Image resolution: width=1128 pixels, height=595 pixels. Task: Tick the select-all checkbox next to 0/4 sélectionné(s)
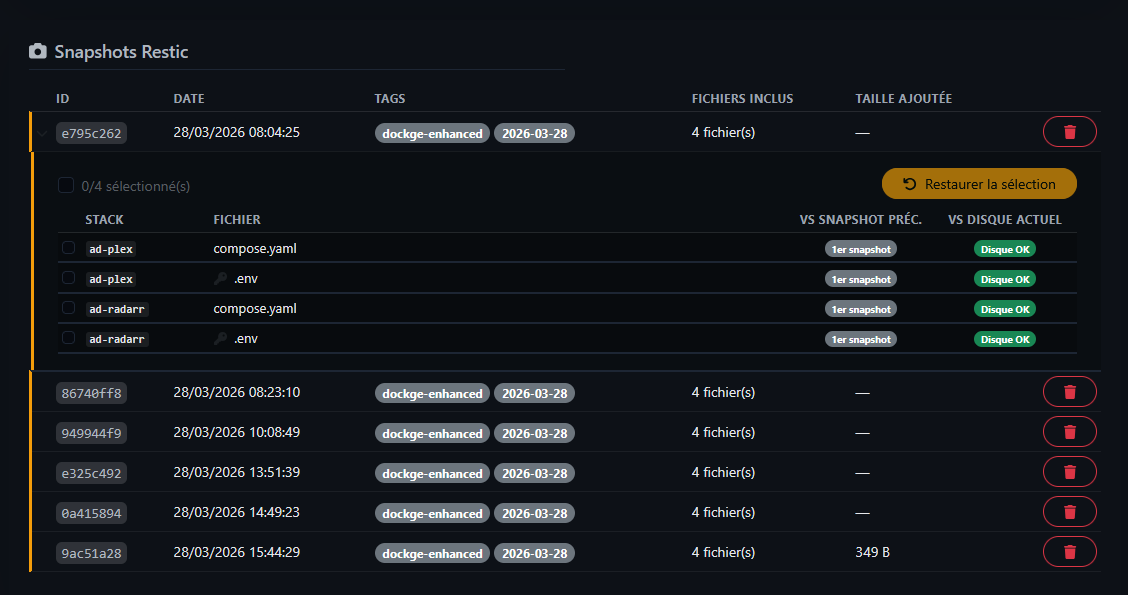pyautogui.click(x=66, y=185)
